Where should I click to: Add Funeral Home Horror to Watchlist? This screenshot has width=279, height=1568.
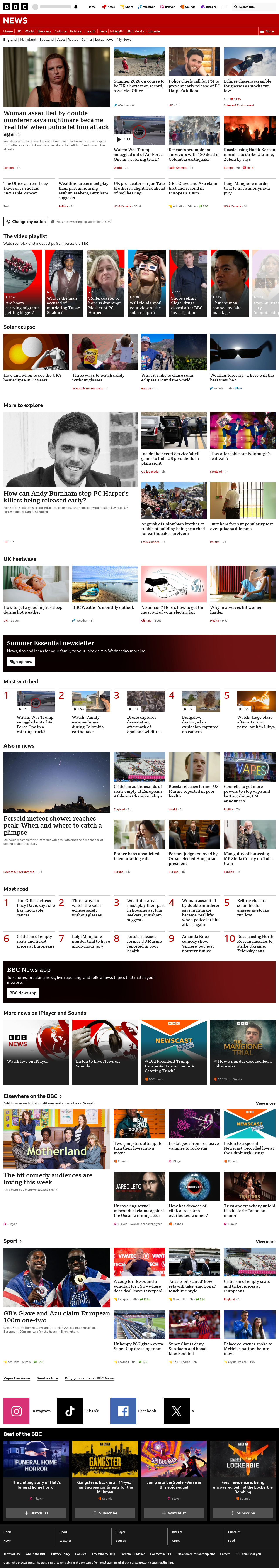tap(36, 1513)
